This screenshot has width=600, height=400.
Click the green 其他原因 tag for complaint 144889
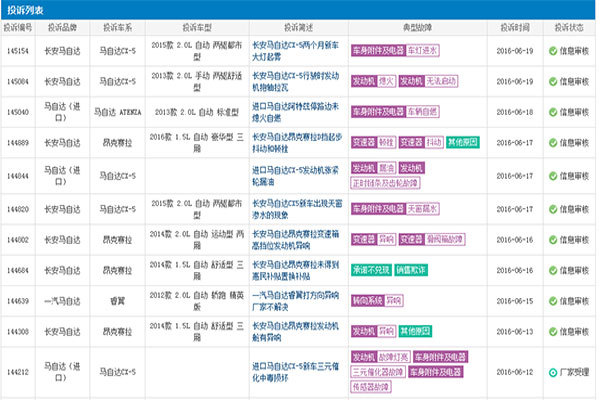[x=463, y=142]
